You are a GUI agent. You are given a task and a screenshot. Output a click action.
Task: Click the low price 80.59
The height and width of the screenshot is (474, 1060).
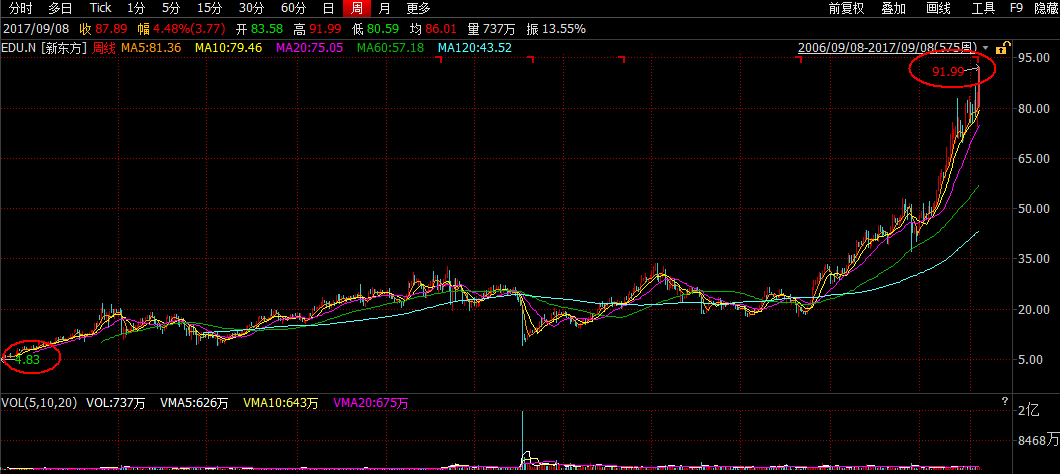click(383, 29)
